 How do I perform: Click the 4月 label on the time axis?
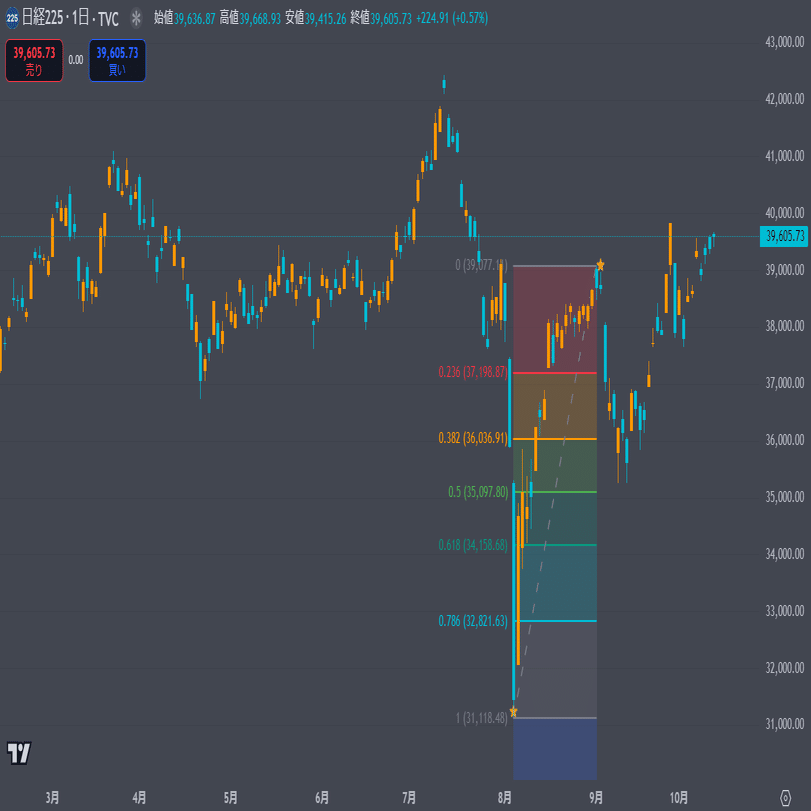coord(139,798)
